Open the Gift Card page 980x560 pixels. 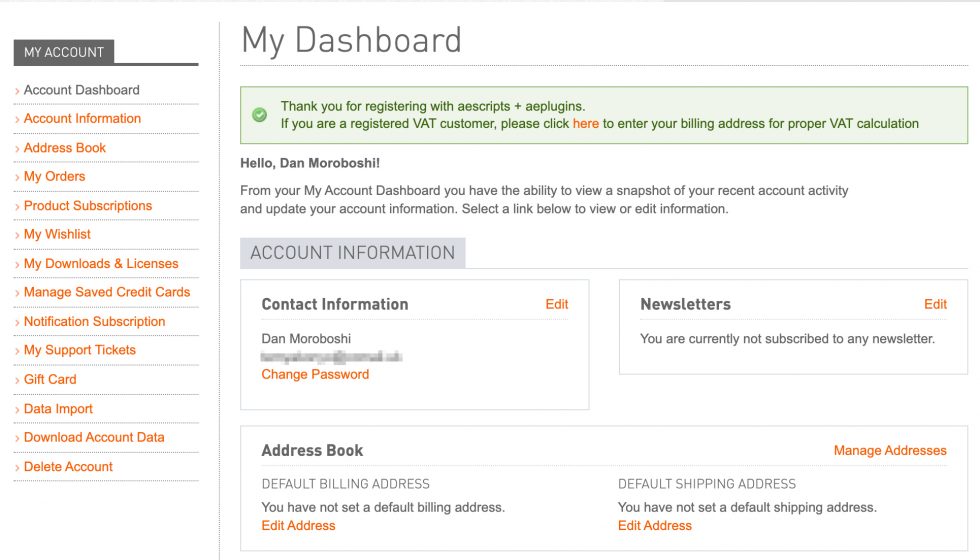tap(50, 379)
